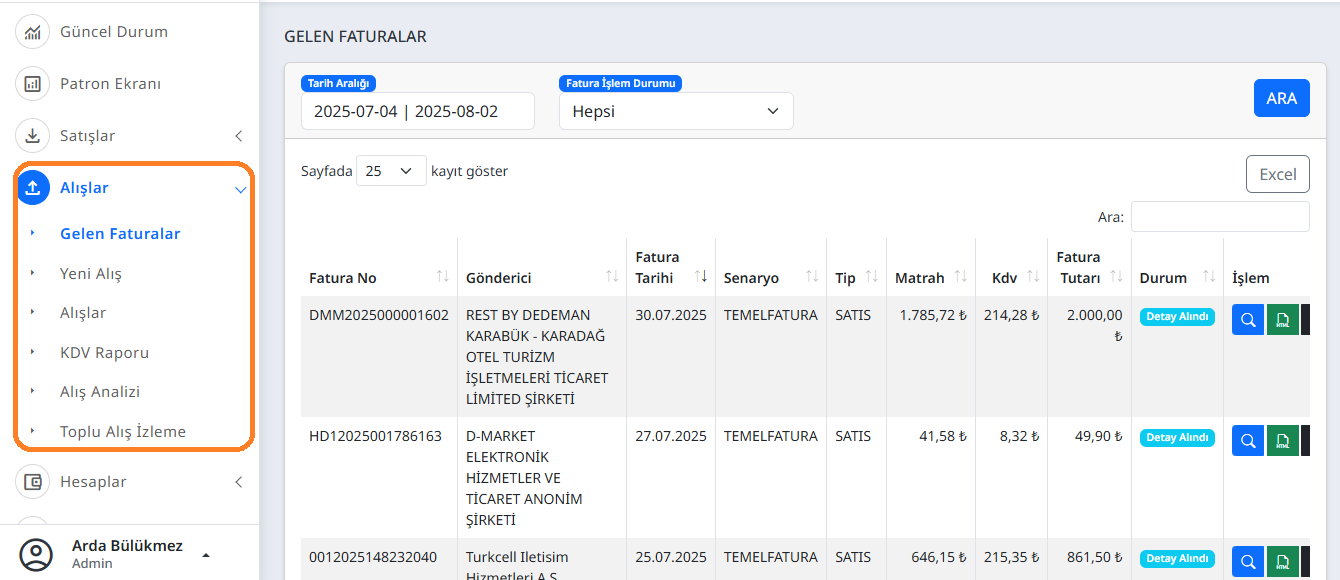Click the Arda Bülükmez profile avatar icon
The width and height of the screenshot is (1340, 580).
click(38, 555)
